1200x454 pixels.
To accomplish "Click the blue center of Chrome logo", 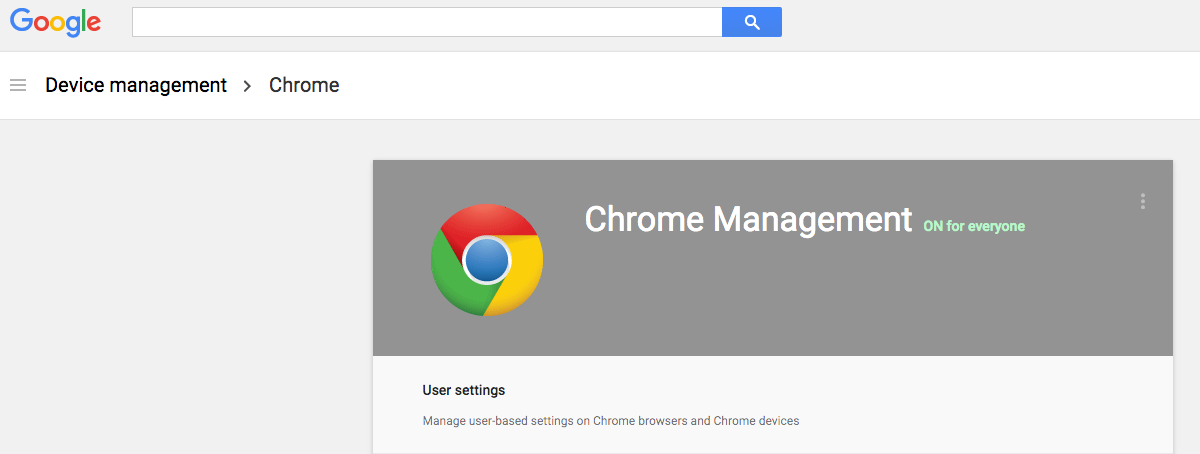I will pyautogui.click(x=487, y=261).
